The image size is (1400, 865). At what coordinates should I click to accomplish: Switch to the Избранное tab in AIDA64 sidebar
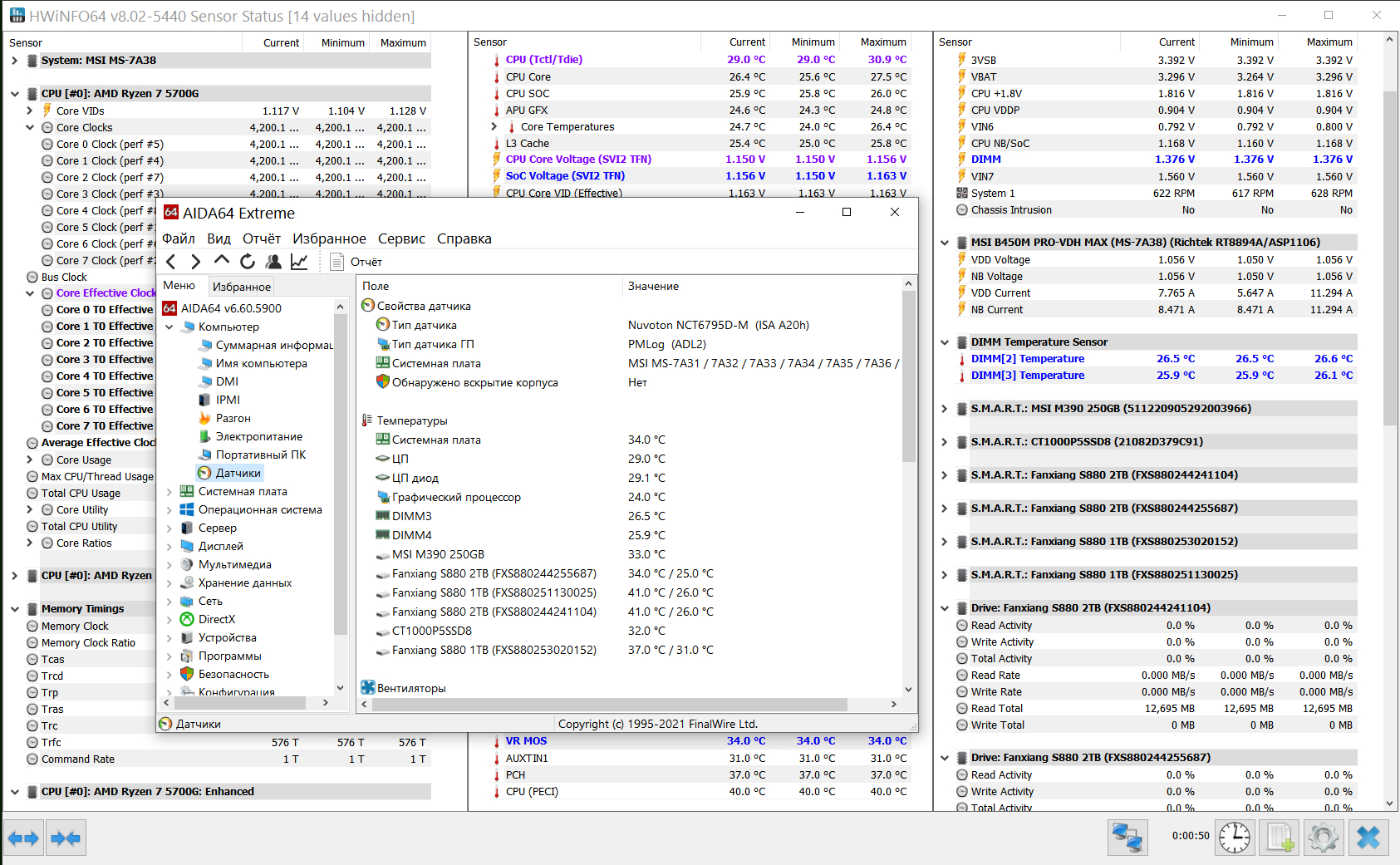[x=242, y=287]
